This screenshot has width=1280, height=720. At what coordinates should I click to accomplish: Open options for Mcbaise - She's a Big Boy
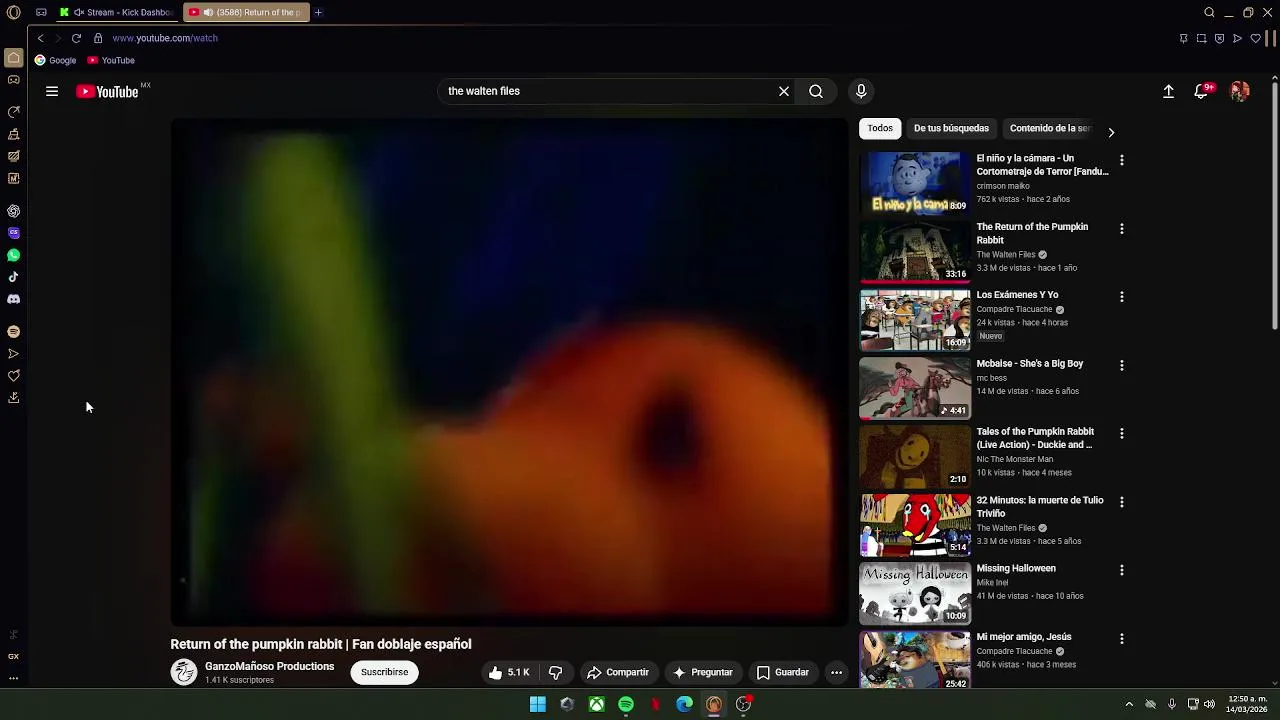[x=1122, y=365]
